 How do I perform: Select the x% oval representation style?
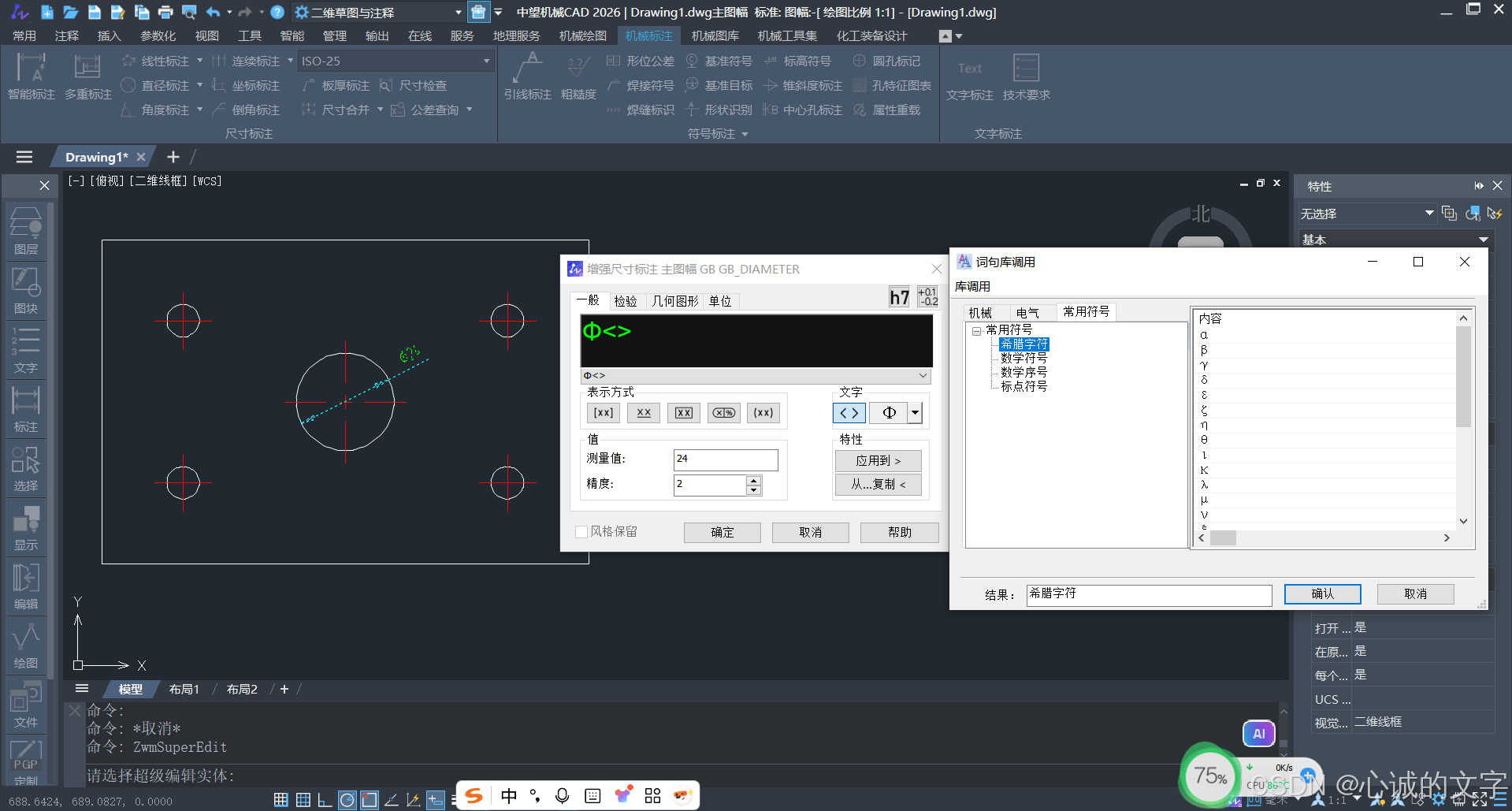coord(724,412)
